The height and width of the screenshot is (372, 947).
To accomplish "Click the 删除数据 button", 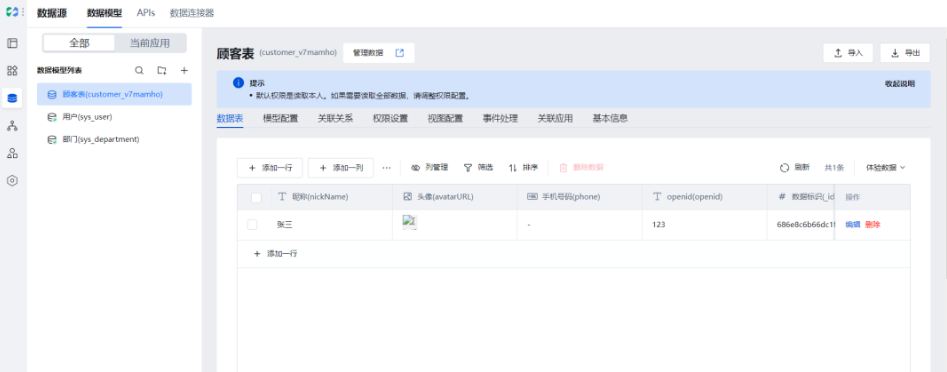I will click(581, 167).
